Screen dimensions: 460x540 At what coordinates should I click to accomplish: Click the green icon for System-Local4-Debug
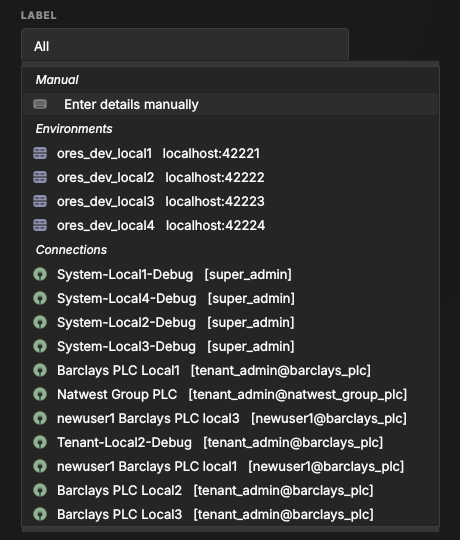point(40,298)
